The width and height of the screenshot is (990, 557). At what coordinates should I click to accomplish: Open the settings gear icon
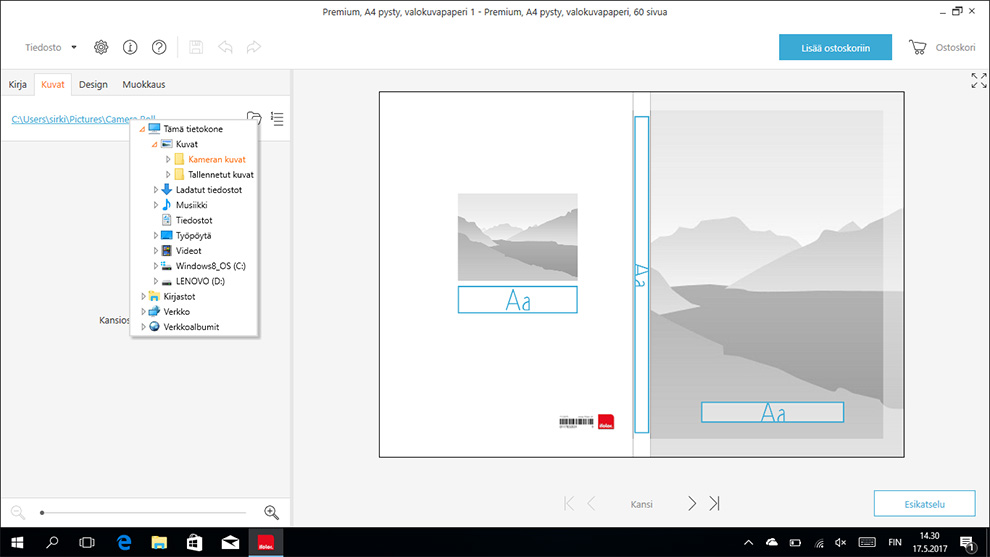pyautogui.click(x=101, y=47)
